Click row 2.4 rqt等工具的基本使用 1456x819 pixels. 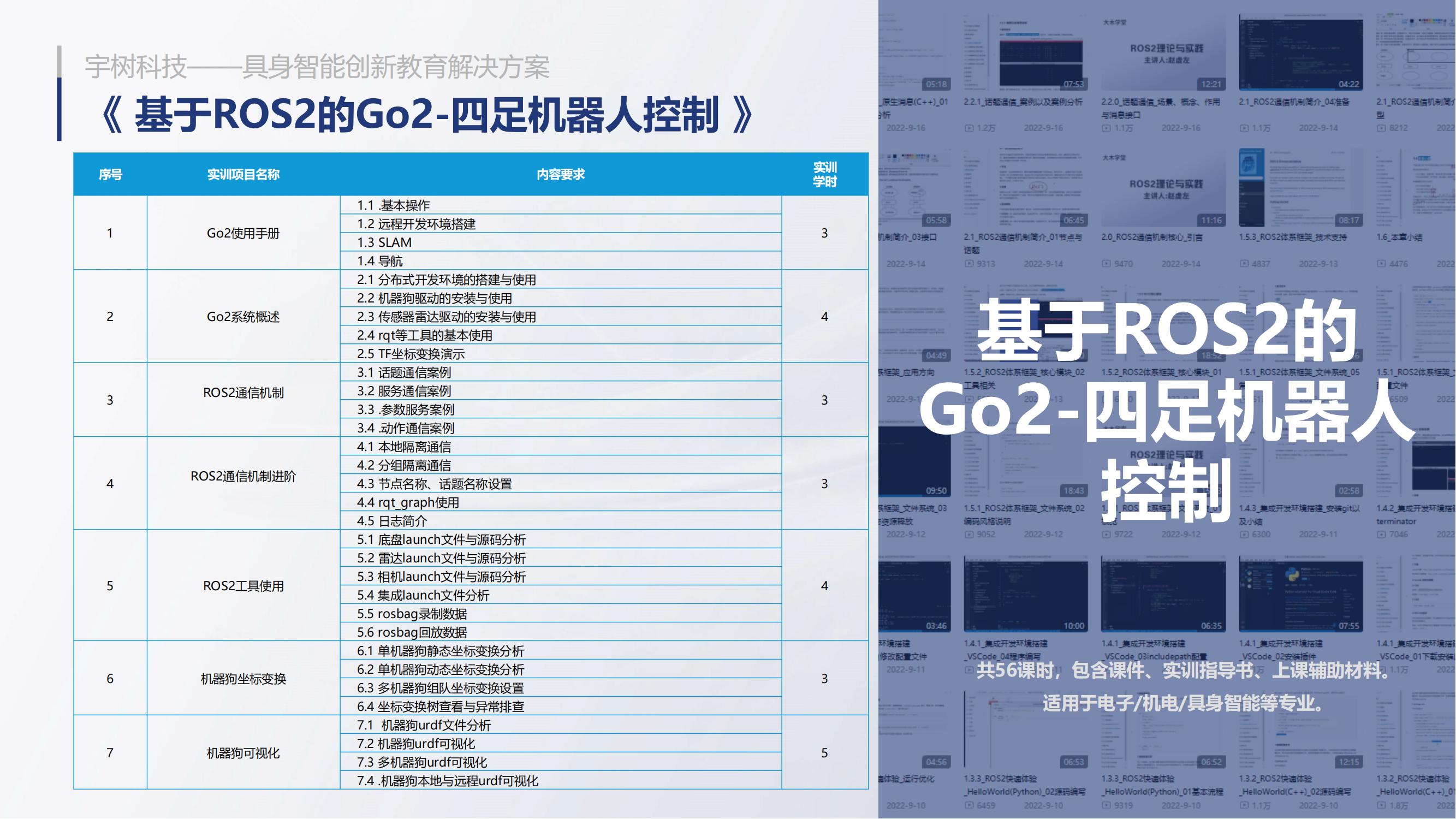[x=561, y=335]
